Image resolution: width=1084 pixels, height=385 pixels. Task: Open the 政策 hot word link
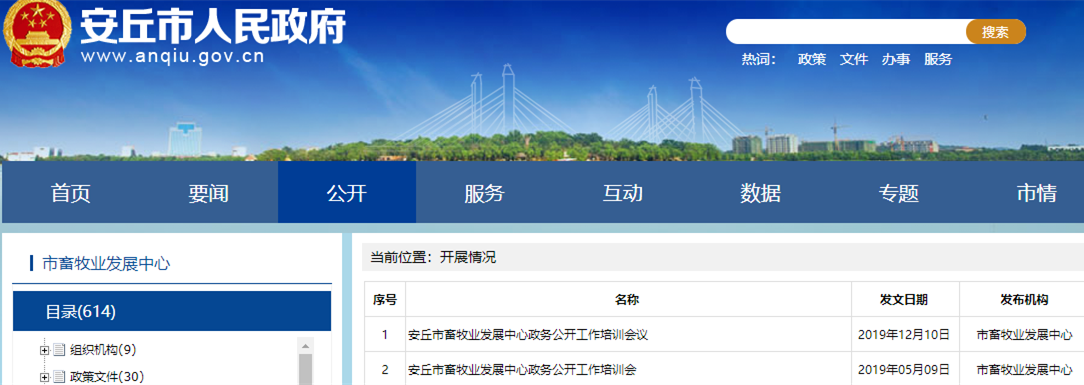pyautogui.click(x=812, y=59)
